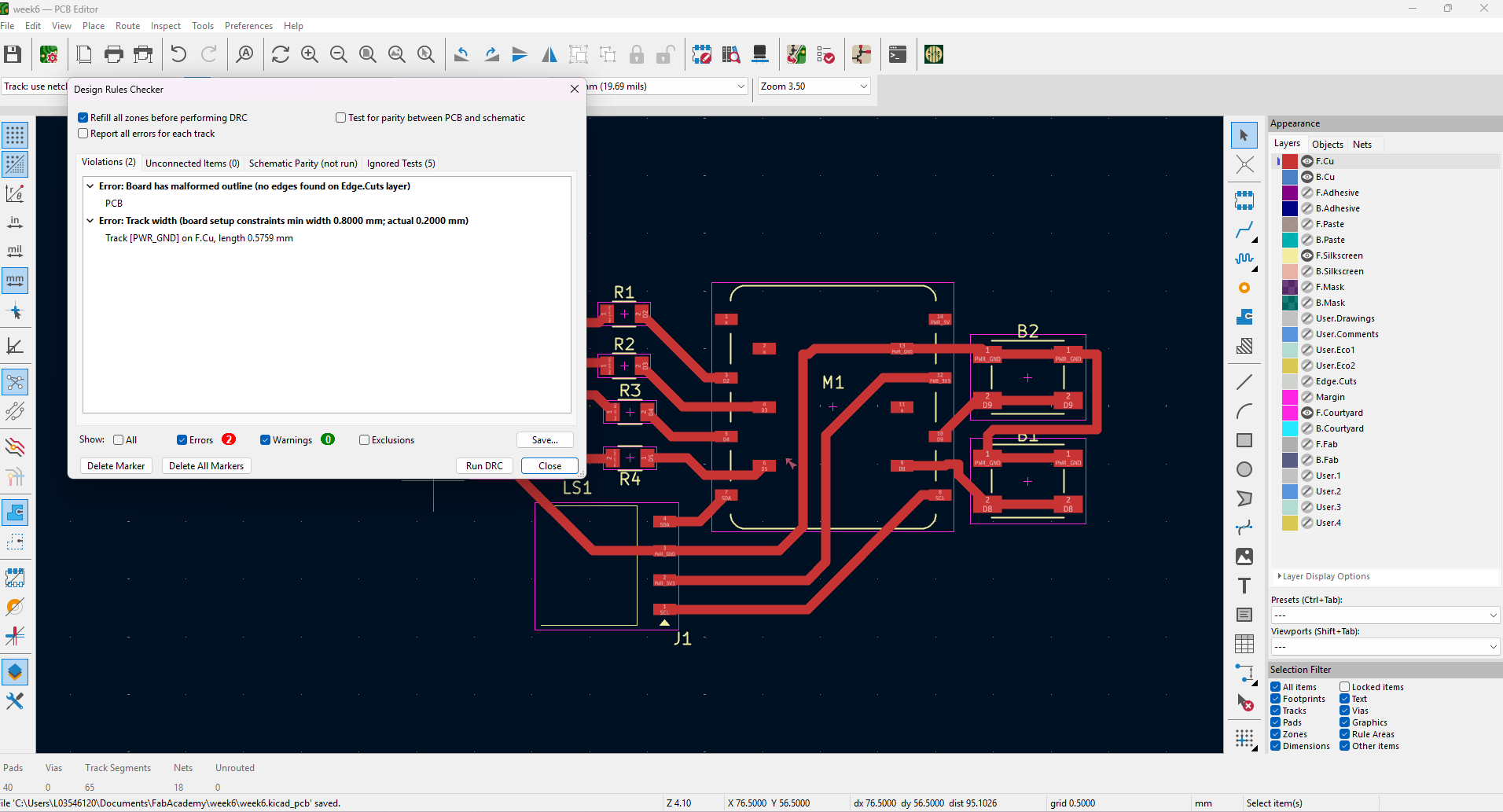Screen dimensions: 1503x812
Task: Collapse the Track width error entry
Action: click(x=90, y=221)
